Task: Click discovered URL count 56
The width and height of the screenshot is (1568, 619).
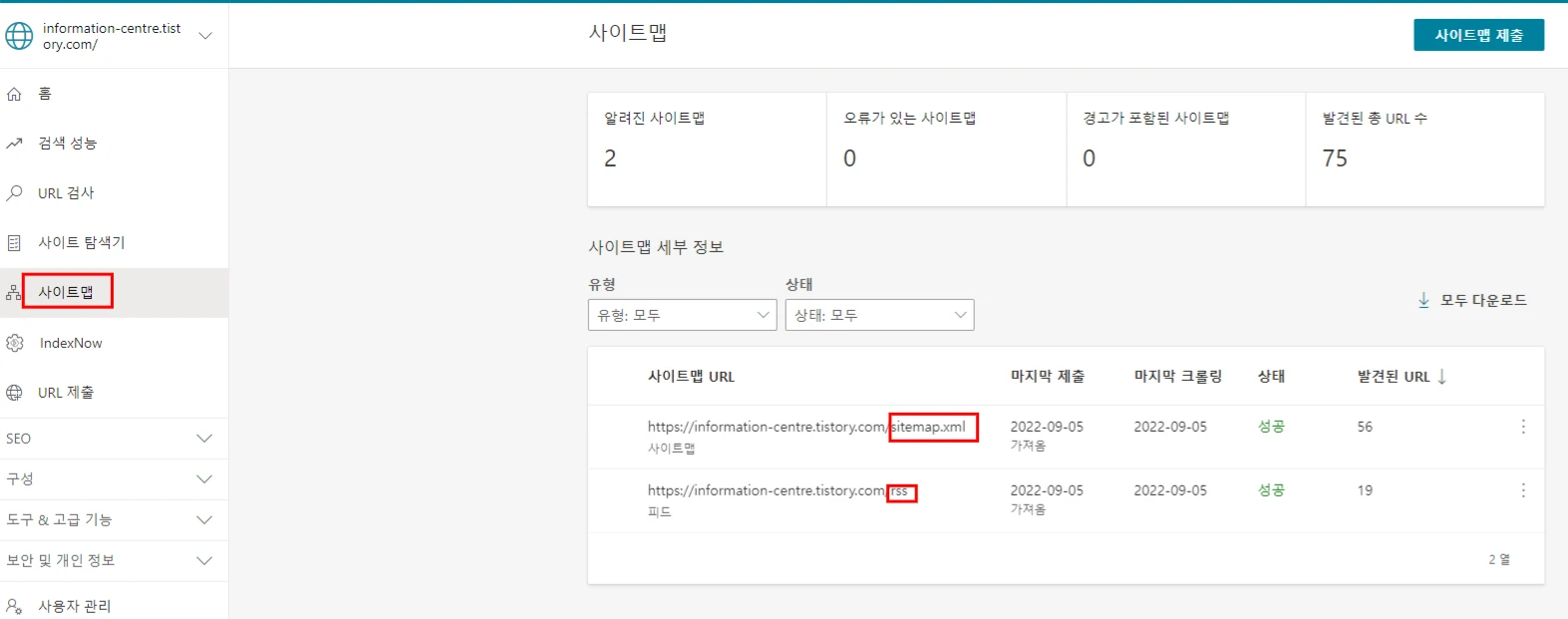Action: 1365,427
